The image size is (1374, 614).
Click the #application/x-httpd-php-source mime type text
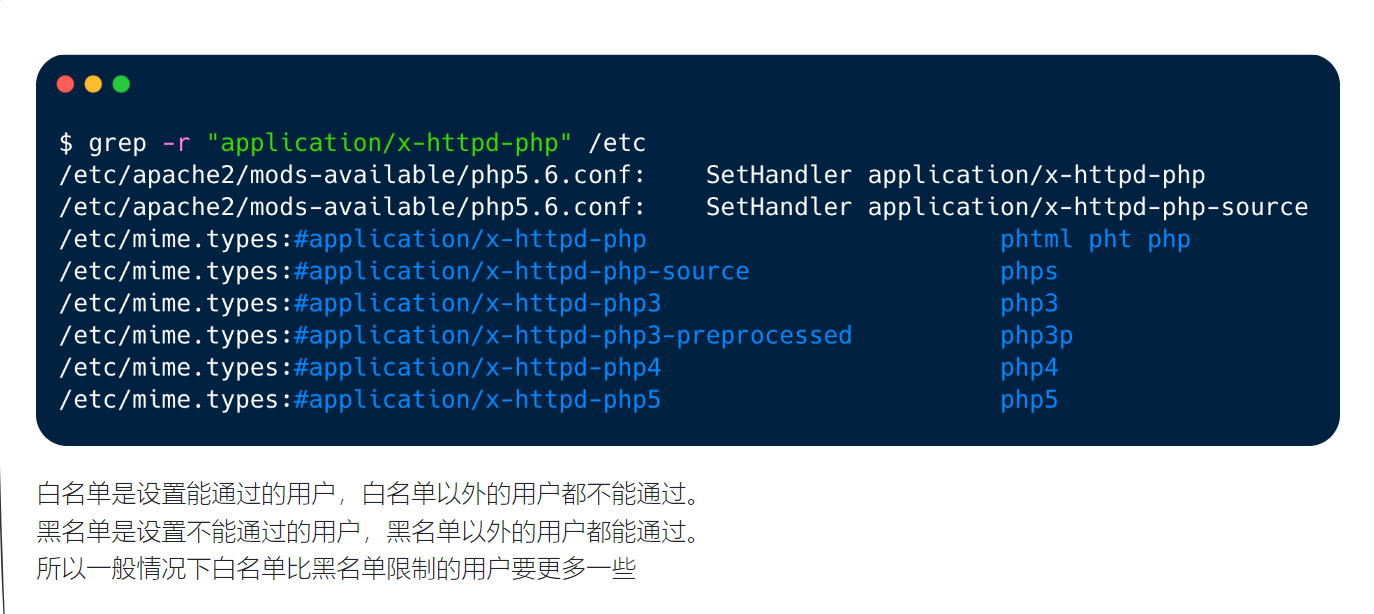point(521,271)
